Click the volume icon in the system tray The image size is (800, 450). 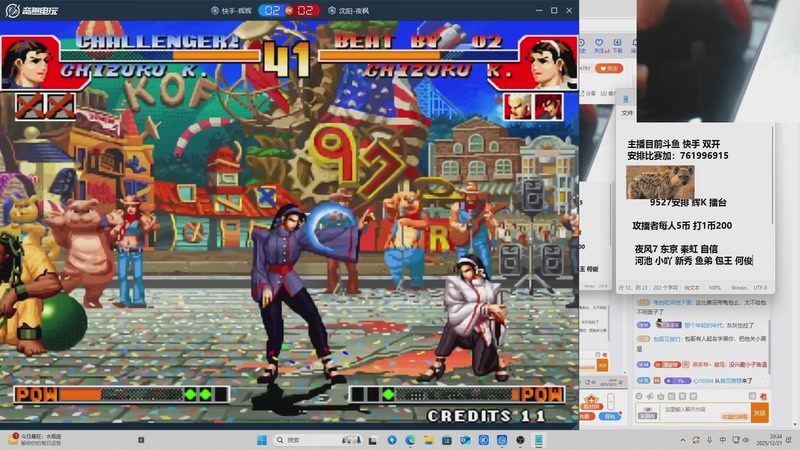pos(746,440)
